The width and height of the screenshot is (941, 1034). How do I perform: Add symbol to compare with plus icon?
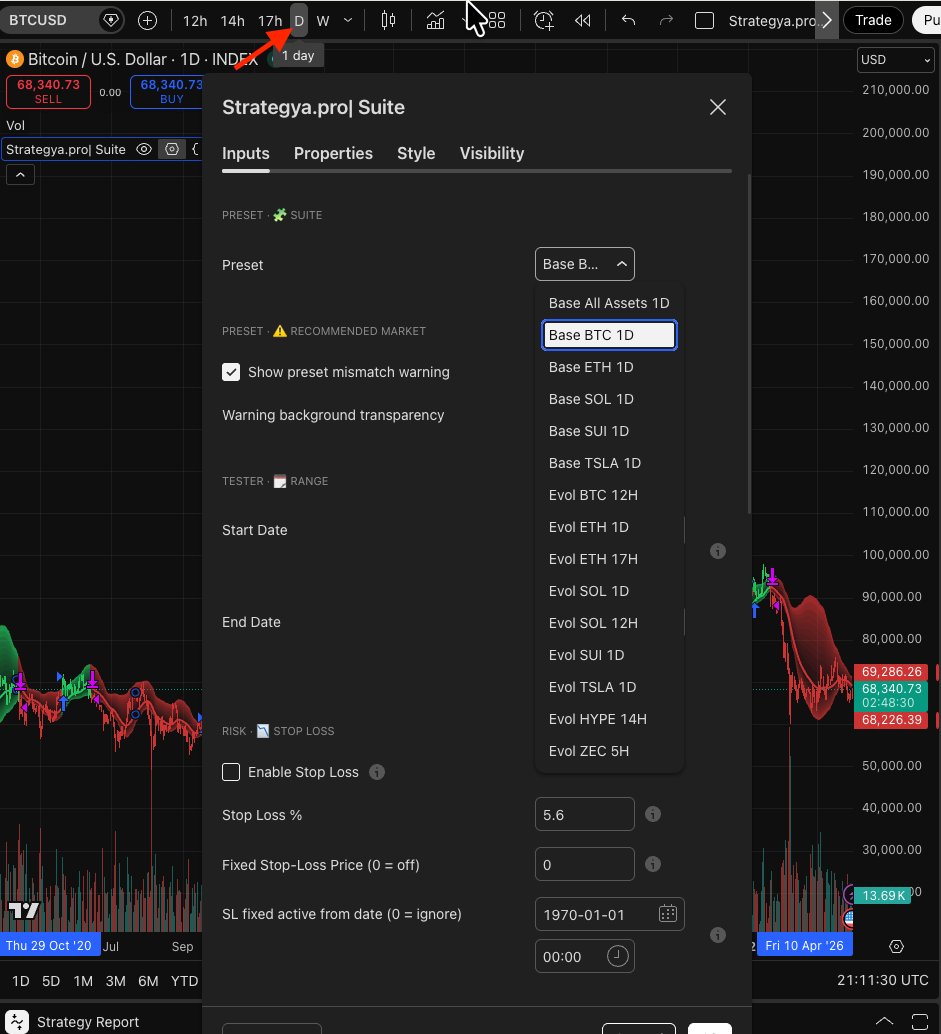coord(147,20)
